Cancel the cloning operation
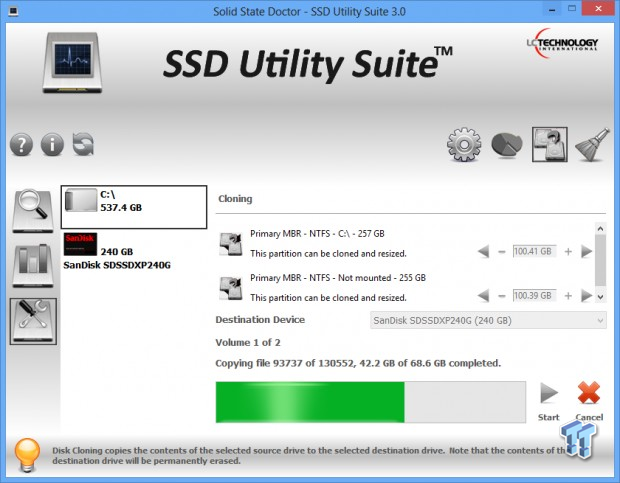 pyautogui.click(x=589, y=402)
